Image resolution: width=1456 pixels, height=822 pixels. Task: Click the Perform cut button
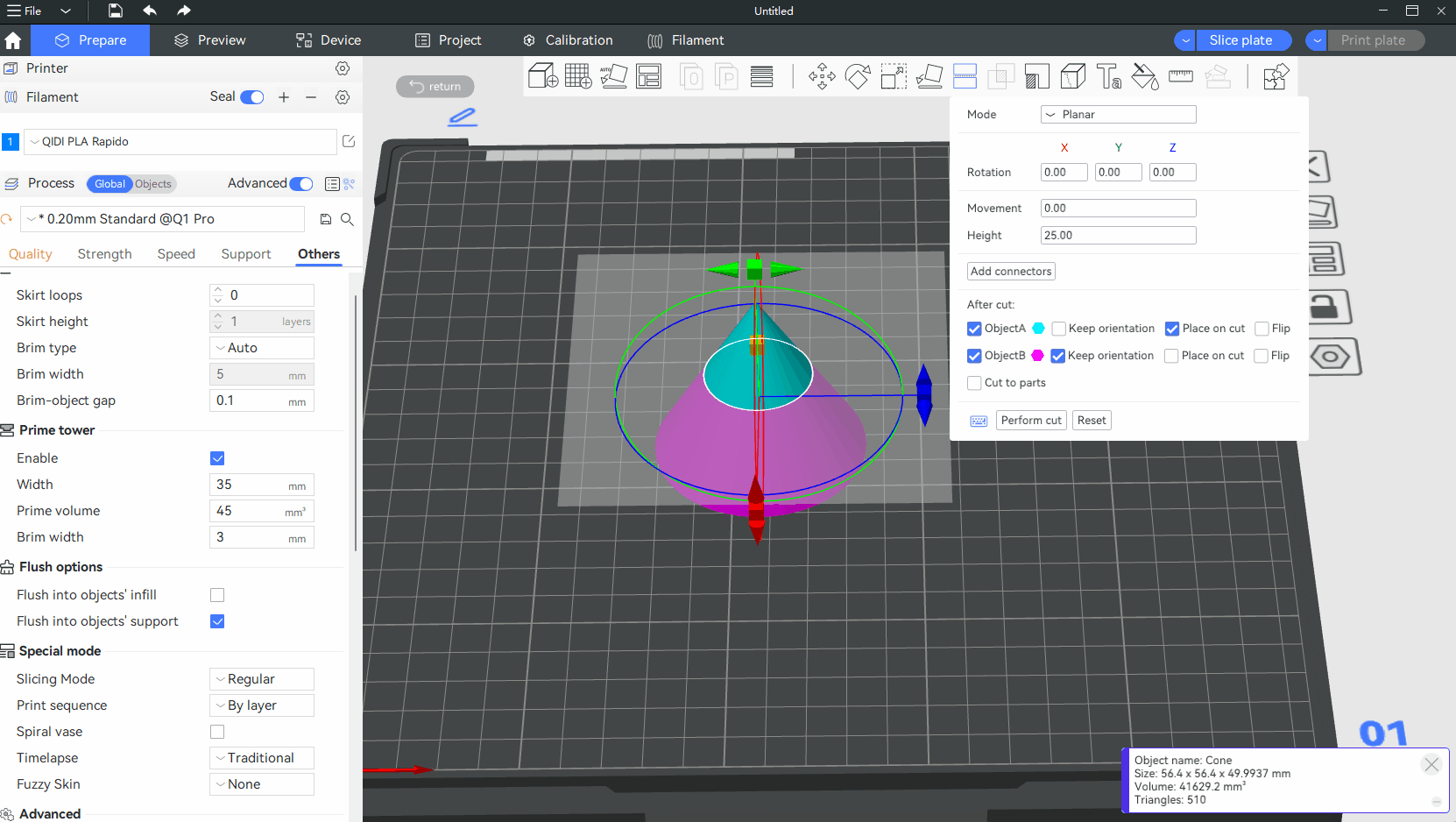pos(1030,421)
